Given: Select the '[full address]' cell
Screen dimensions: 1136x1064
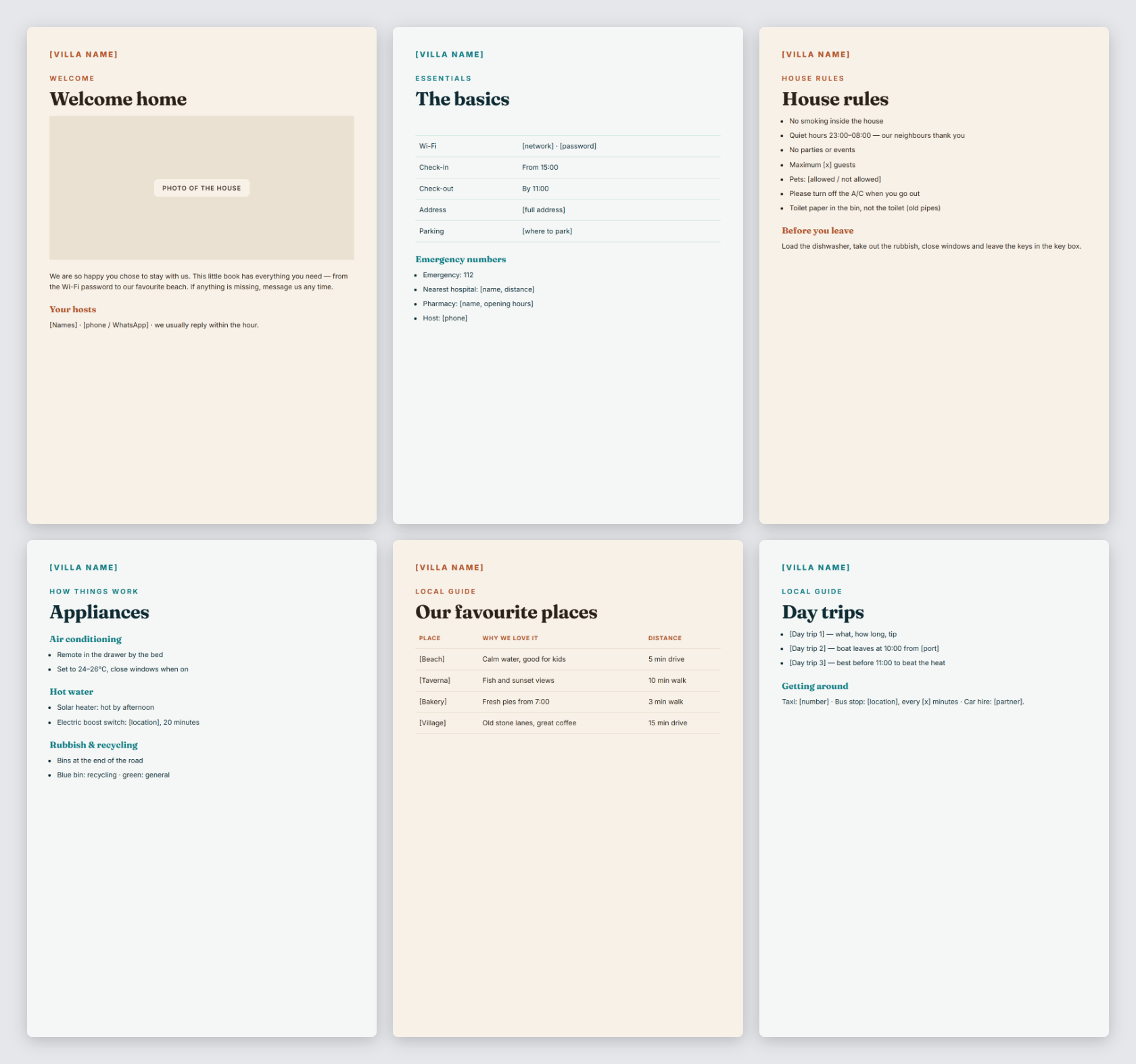Looking at the screenshot, I should coord(544,210).
